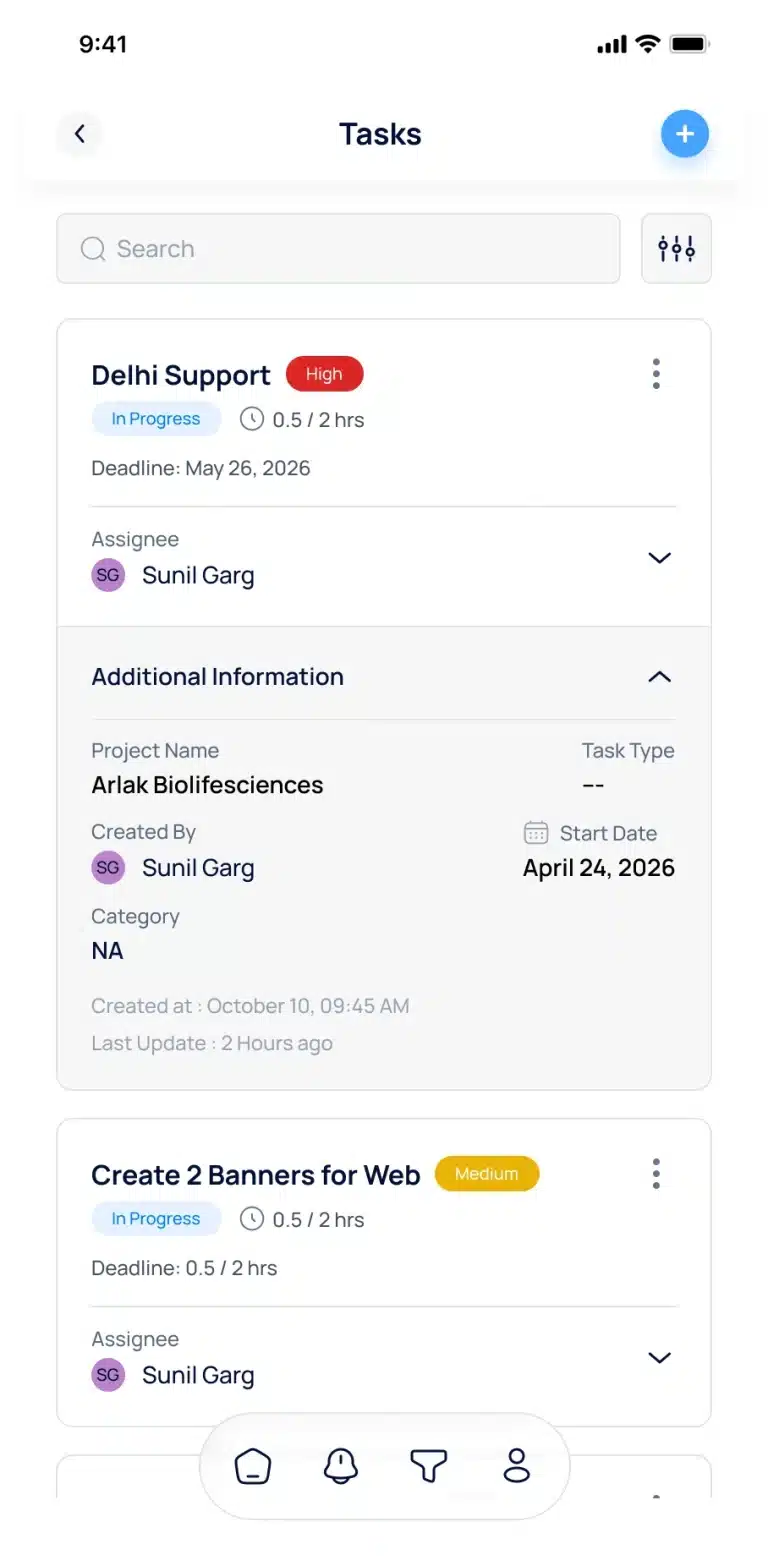768x1566 pixels.
Task: Open the filter sliders icon next to Search
Action: click(x=676, y=248)
